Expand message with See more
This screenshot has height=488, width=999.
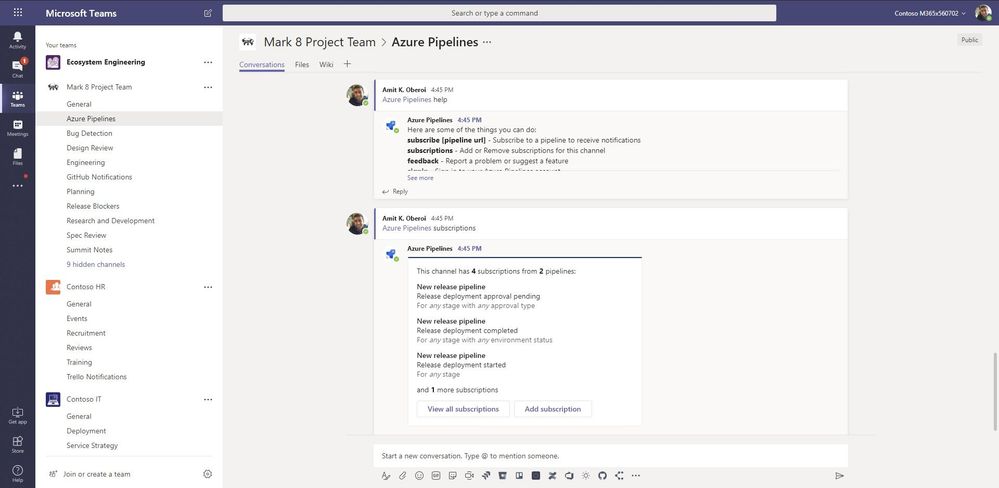[420, 178]
